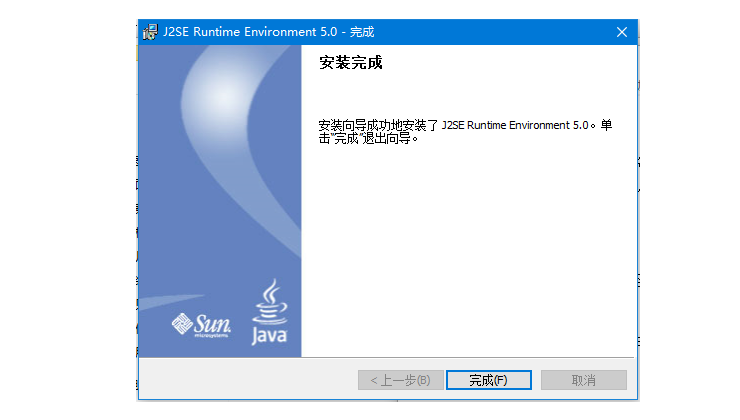Click the Sun Microsystems logo

tap(202, 325)
